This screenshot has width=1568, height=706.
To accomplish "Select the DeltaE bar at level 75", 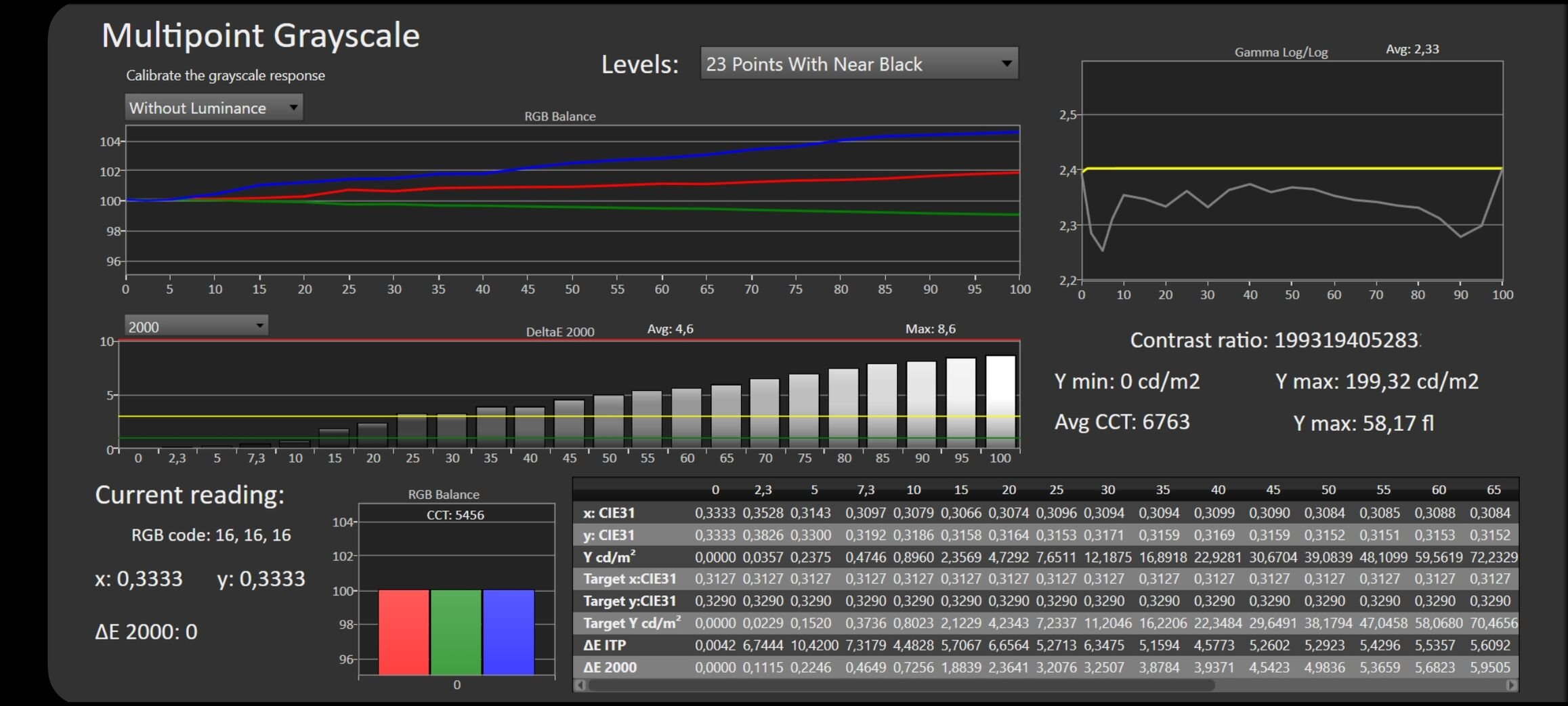I will (x=804, y=411).
